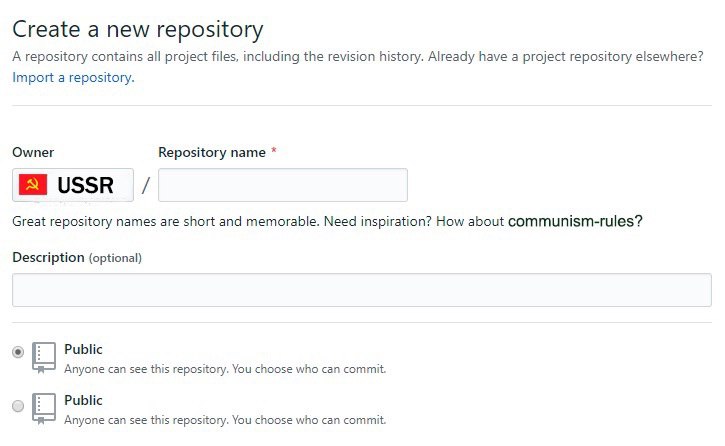Image resolution: width=725 pixels, height=446 pixels.
Task: Click the repository book icon beside selected Public option
Action: [44, 357]
